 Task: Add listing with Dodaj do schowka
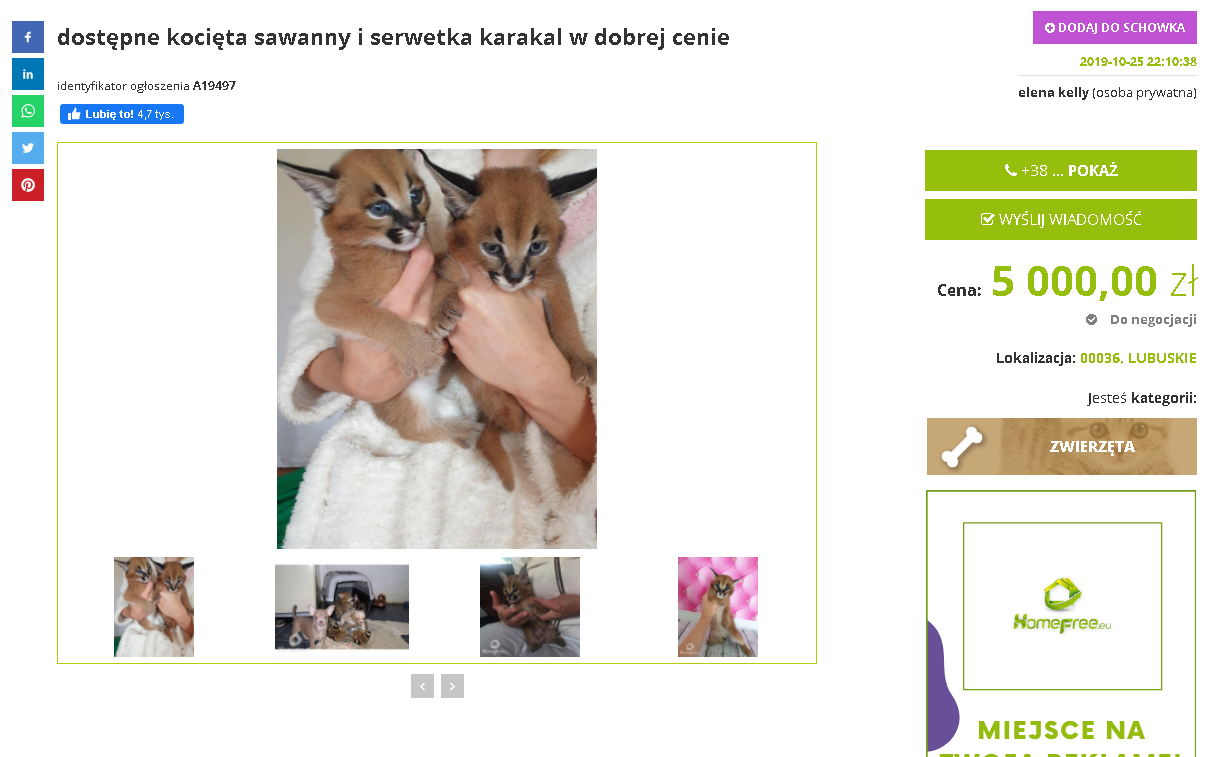coord(1115,28)
